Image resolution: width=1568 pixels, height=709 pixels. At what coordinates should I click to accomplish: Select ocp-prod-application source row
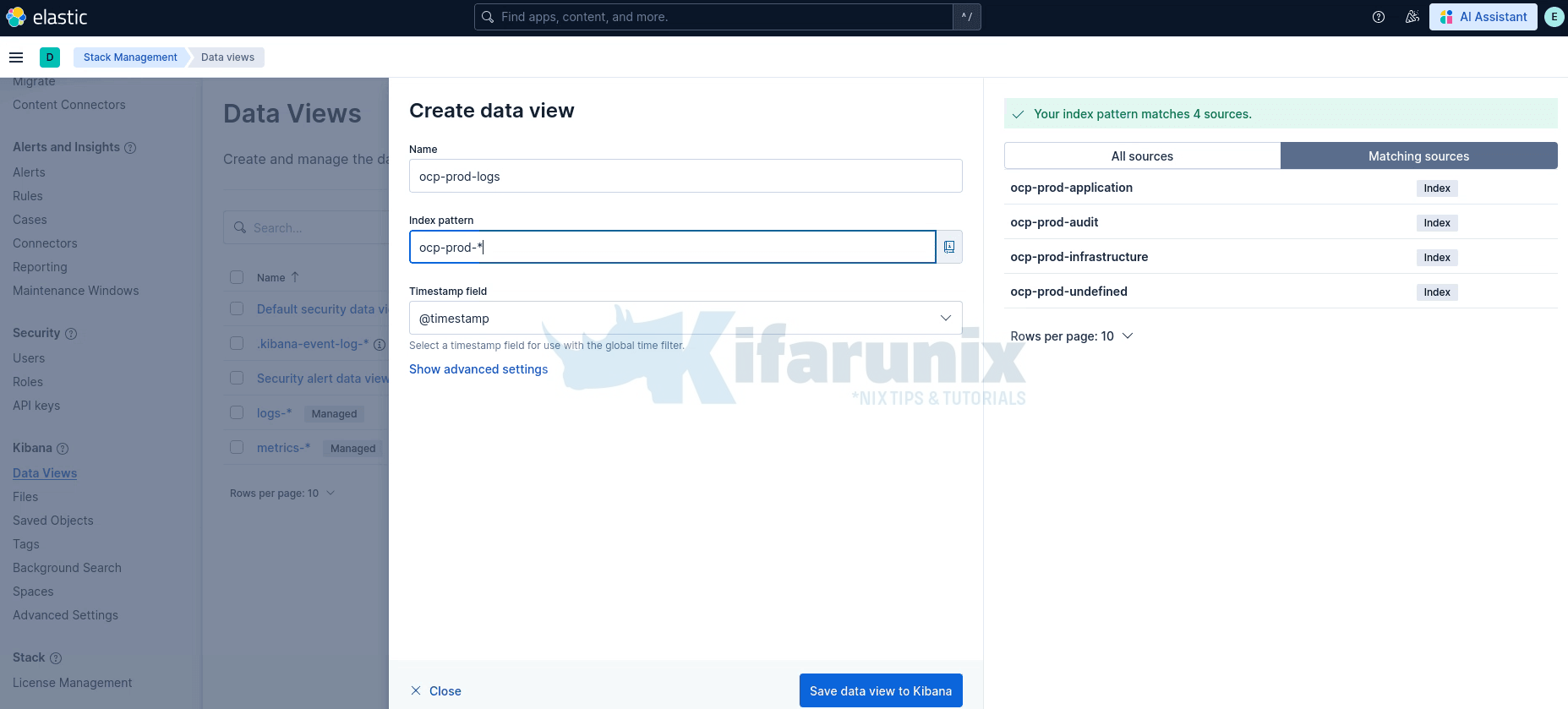click(1281, 188)
